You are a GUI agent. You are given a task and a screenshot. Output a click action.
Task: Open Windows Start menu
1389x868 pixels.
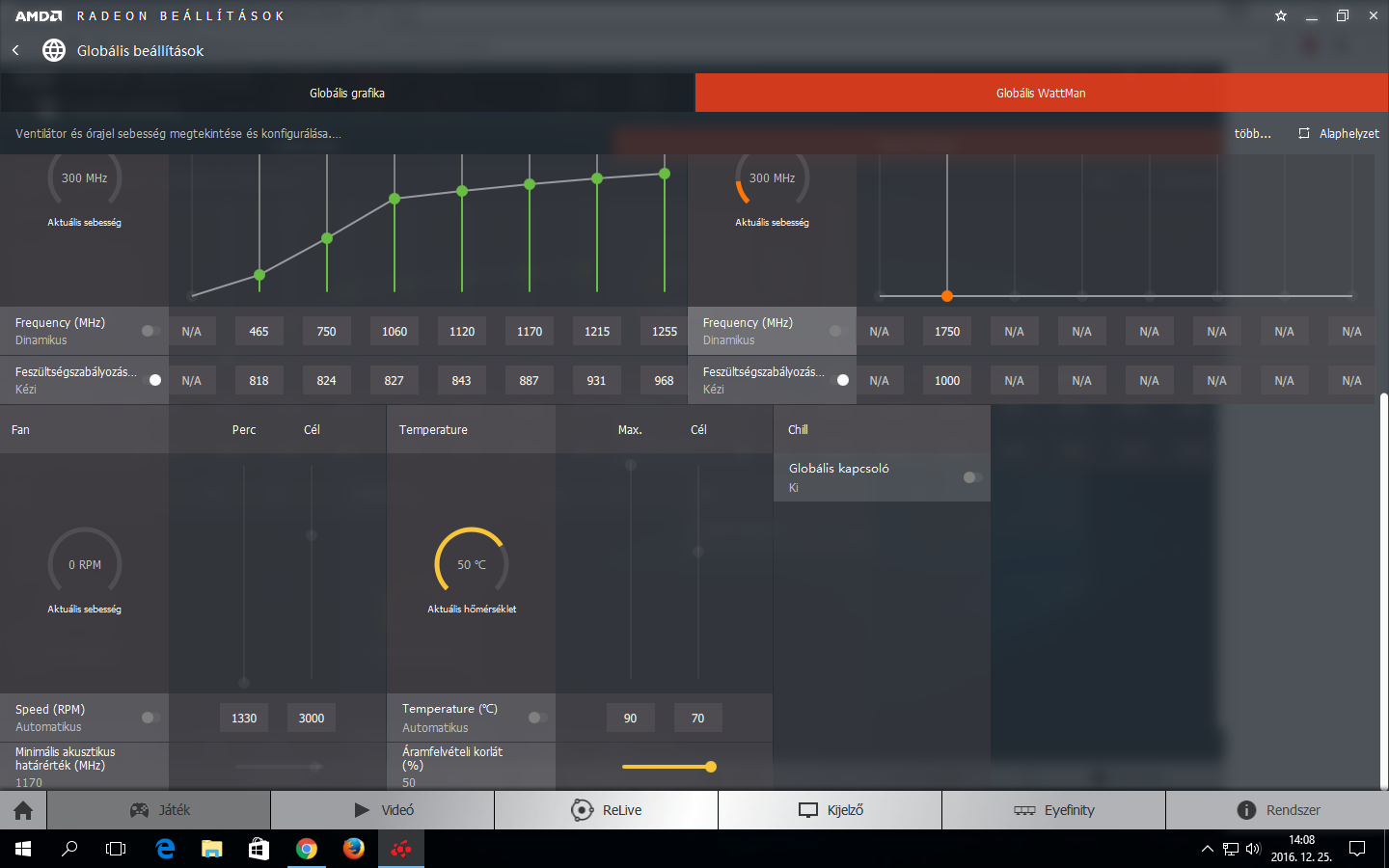(23, 849)
